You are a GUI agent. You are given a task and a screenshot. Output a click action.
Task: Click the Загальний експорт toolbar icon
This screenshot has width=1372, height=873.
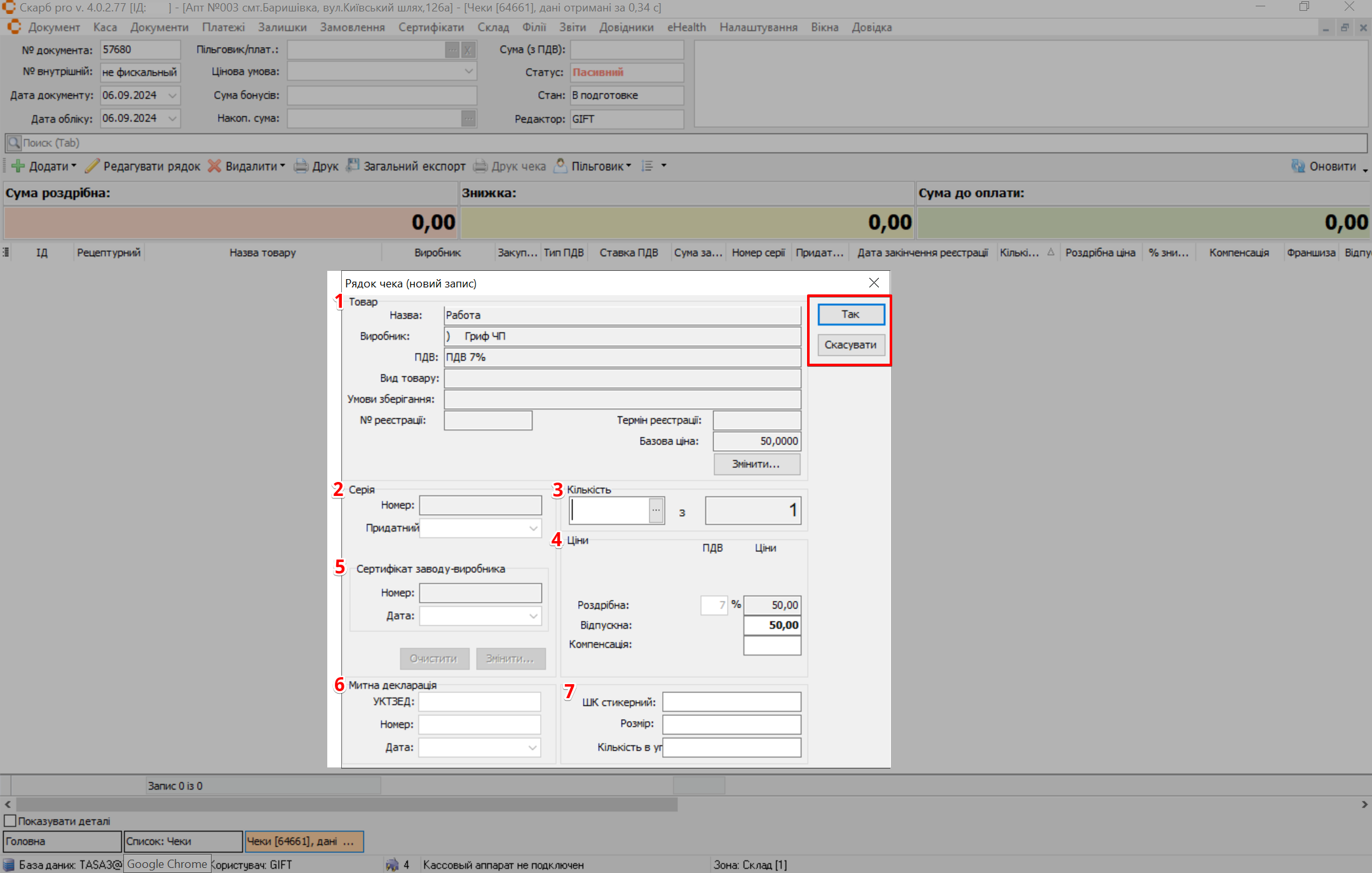[x=353, y=166]
